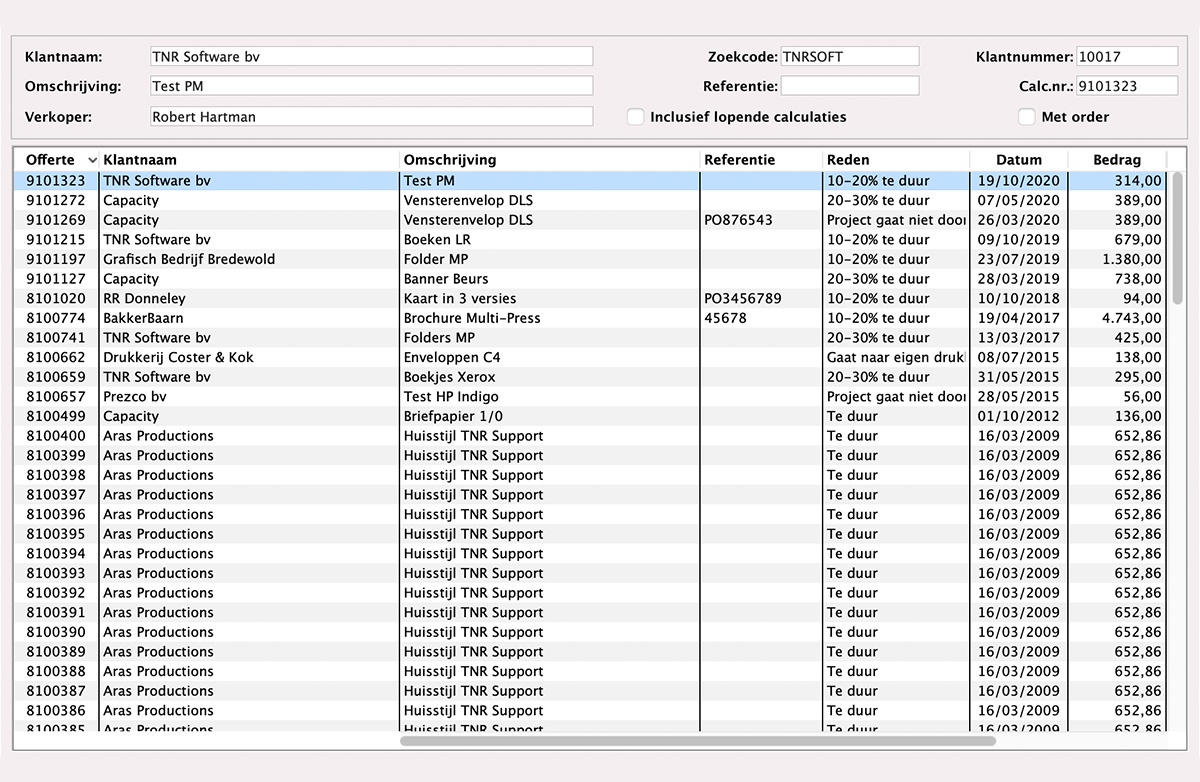This screenshot has width=1200, height=782.
Task: Click date 19/10/2020
Action: [x=1018, y=181]
